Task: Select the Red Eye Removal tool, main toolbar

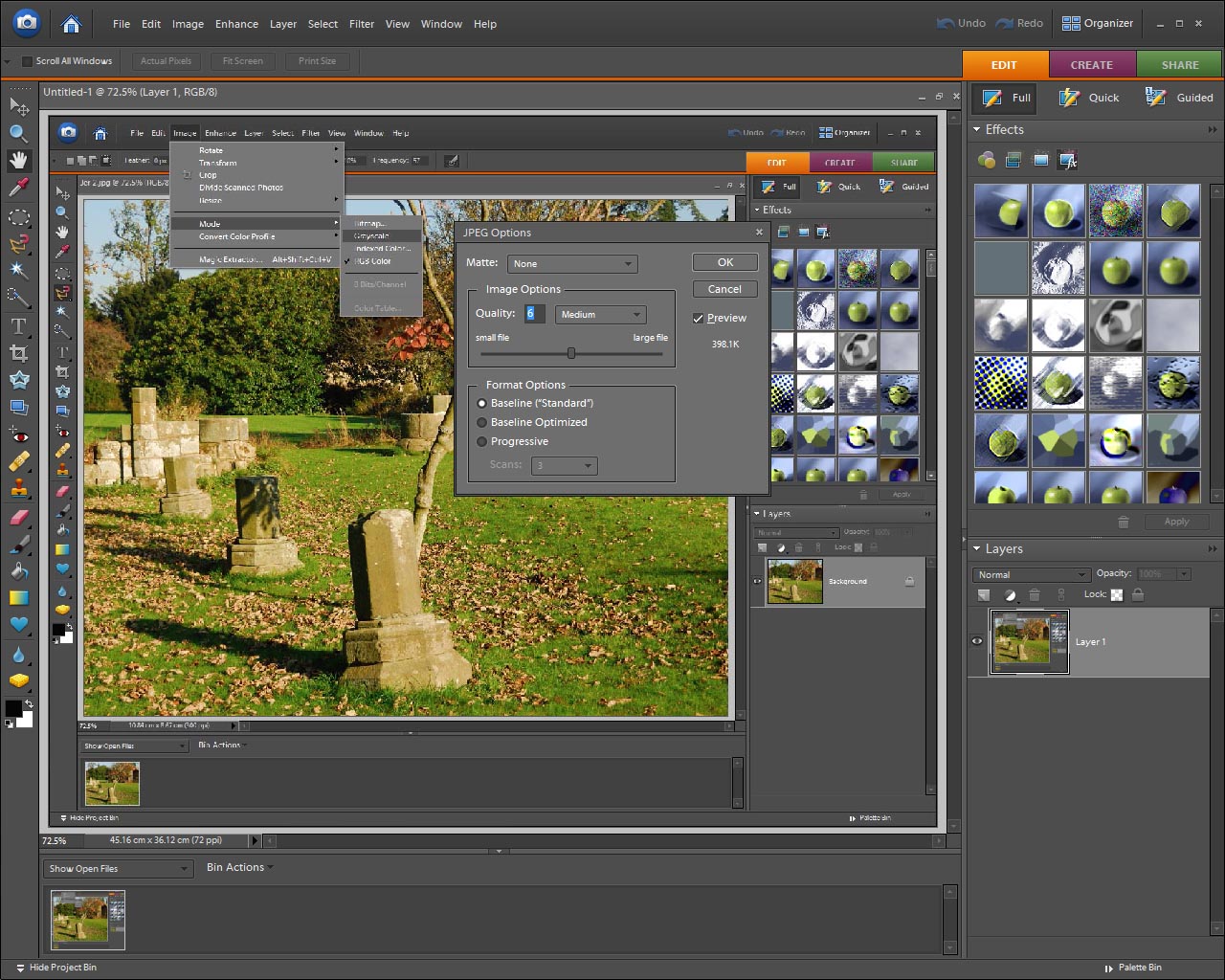Action: tap(18, 435)
